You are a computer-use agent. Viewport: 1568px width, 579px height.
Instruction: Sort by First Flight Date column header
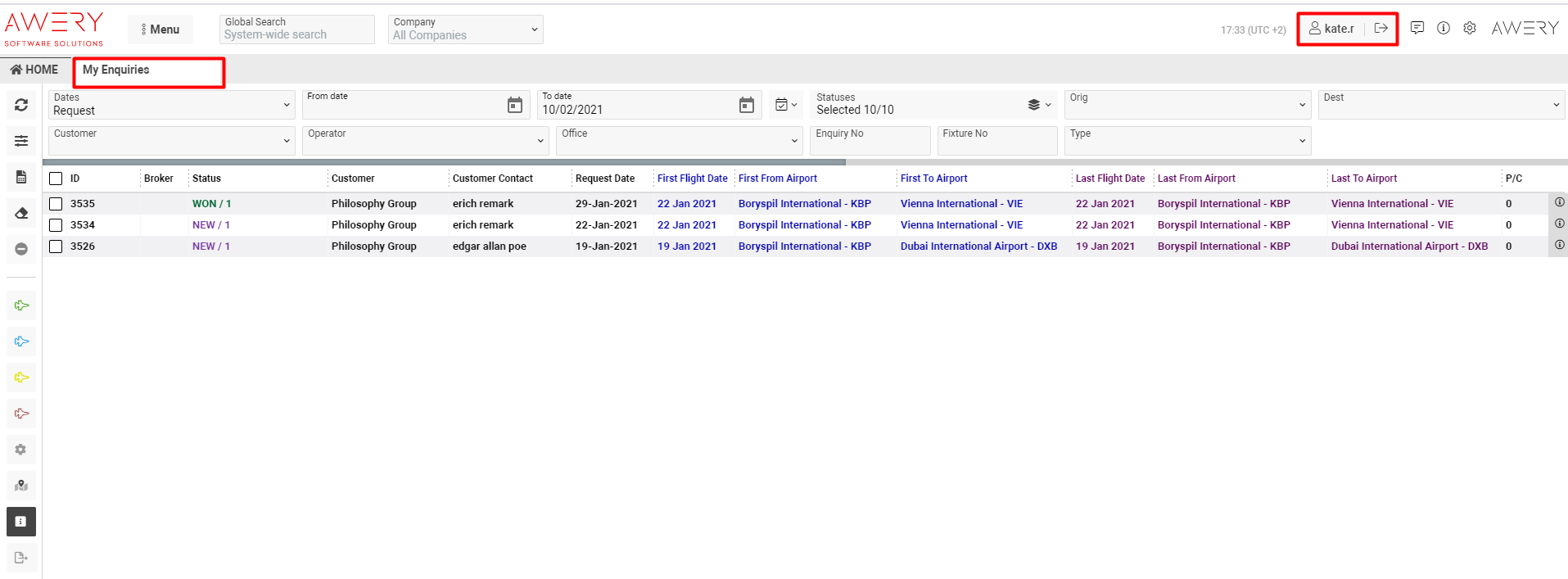pyautogui.click(x=692, y=179)
